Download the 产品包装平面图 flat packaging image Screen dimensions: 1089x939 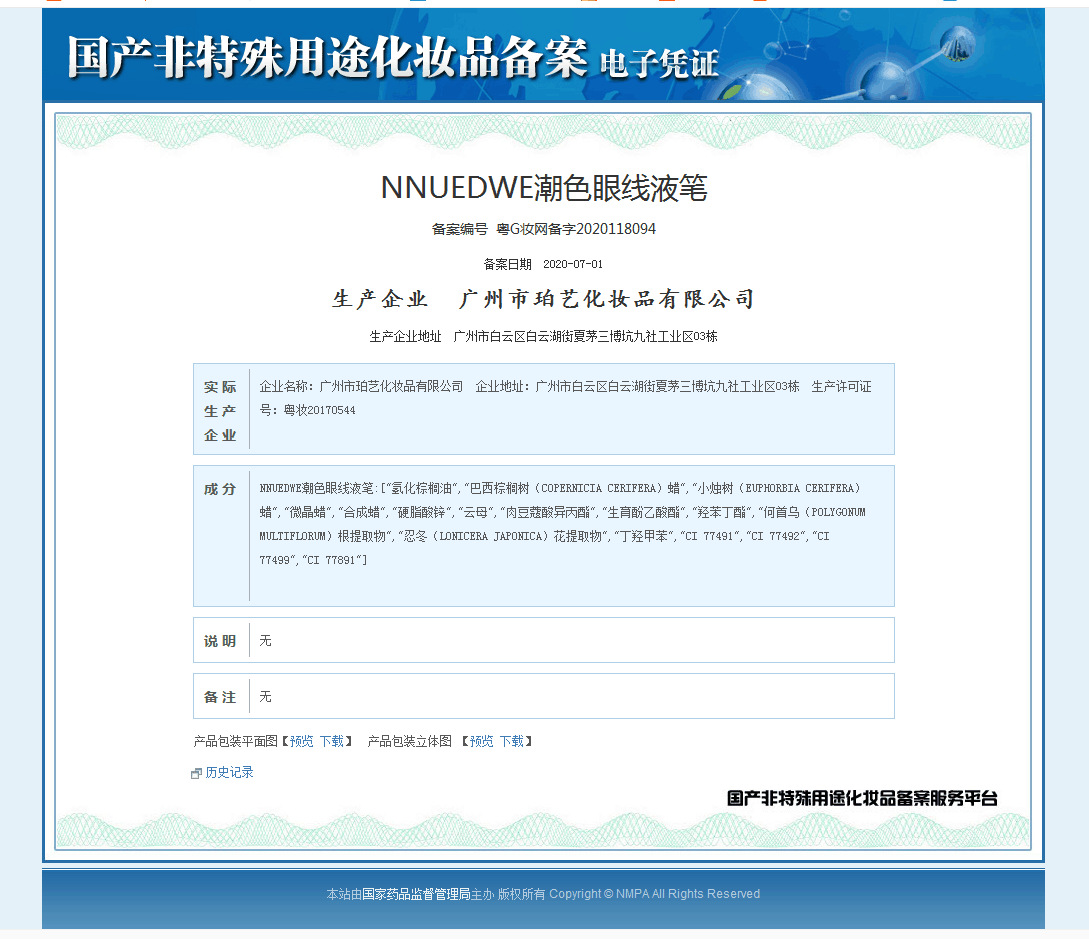(x=331, y=741)
